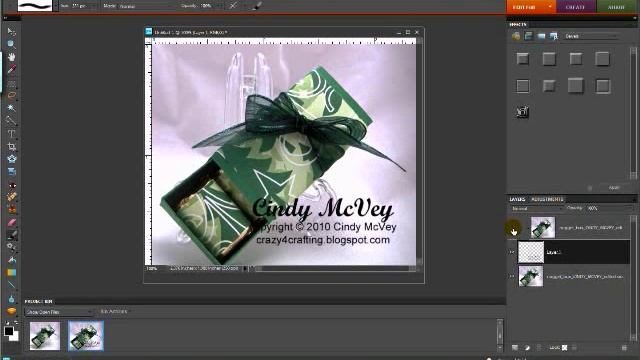Click the Delete Layer trash icon
Screen dimensions: 640x360
[x=624, y=348]
